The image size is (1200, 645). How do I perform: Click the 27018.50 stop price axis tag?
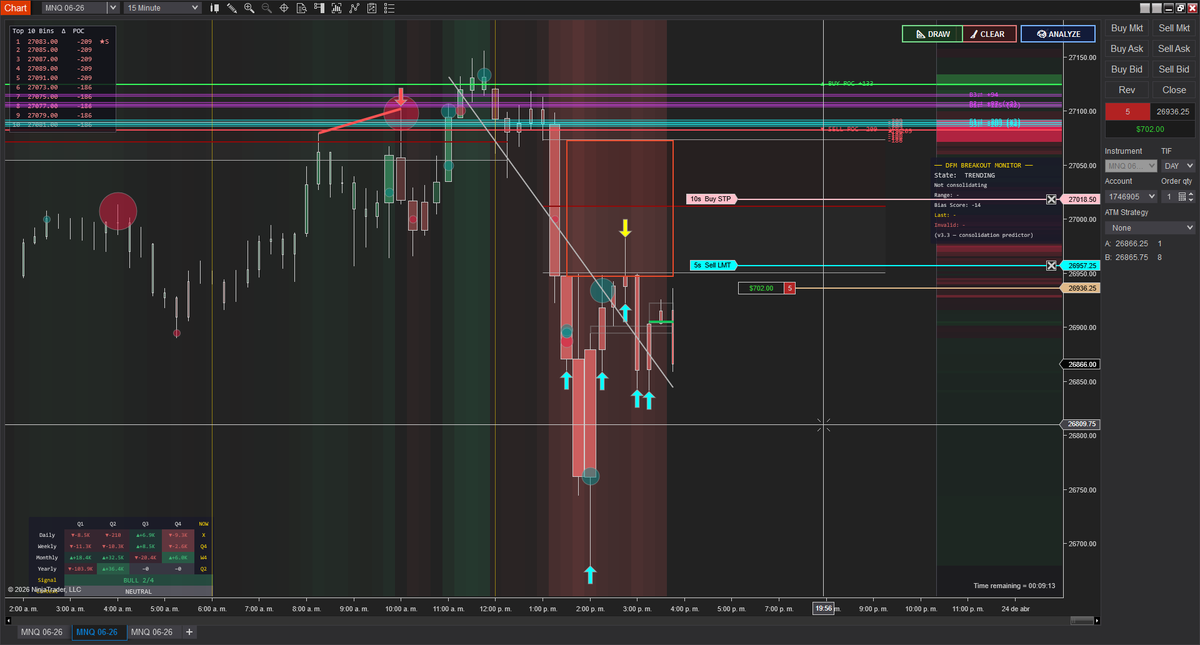[x=1080, y=199]
